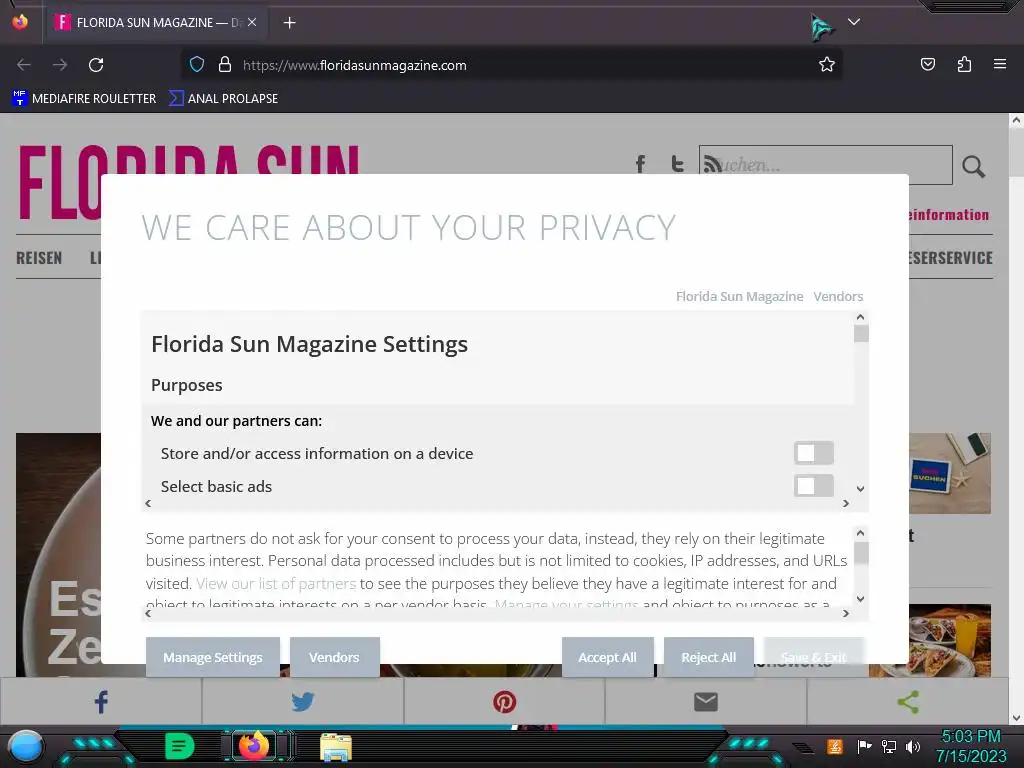Open the REISEN navigation menu item

pyautogui.click(x=39, y=258)
